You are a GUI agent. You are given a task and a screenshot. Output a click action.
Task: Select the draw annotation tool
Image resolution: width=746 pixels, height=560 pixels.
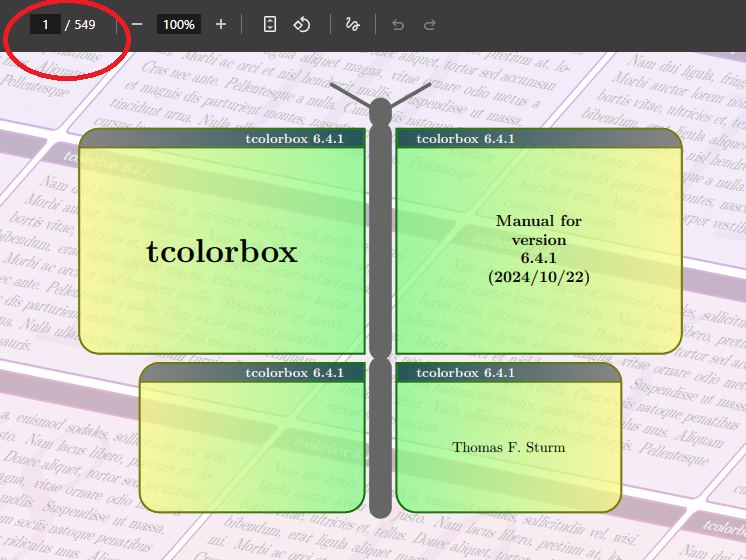(x=352, y=24)
